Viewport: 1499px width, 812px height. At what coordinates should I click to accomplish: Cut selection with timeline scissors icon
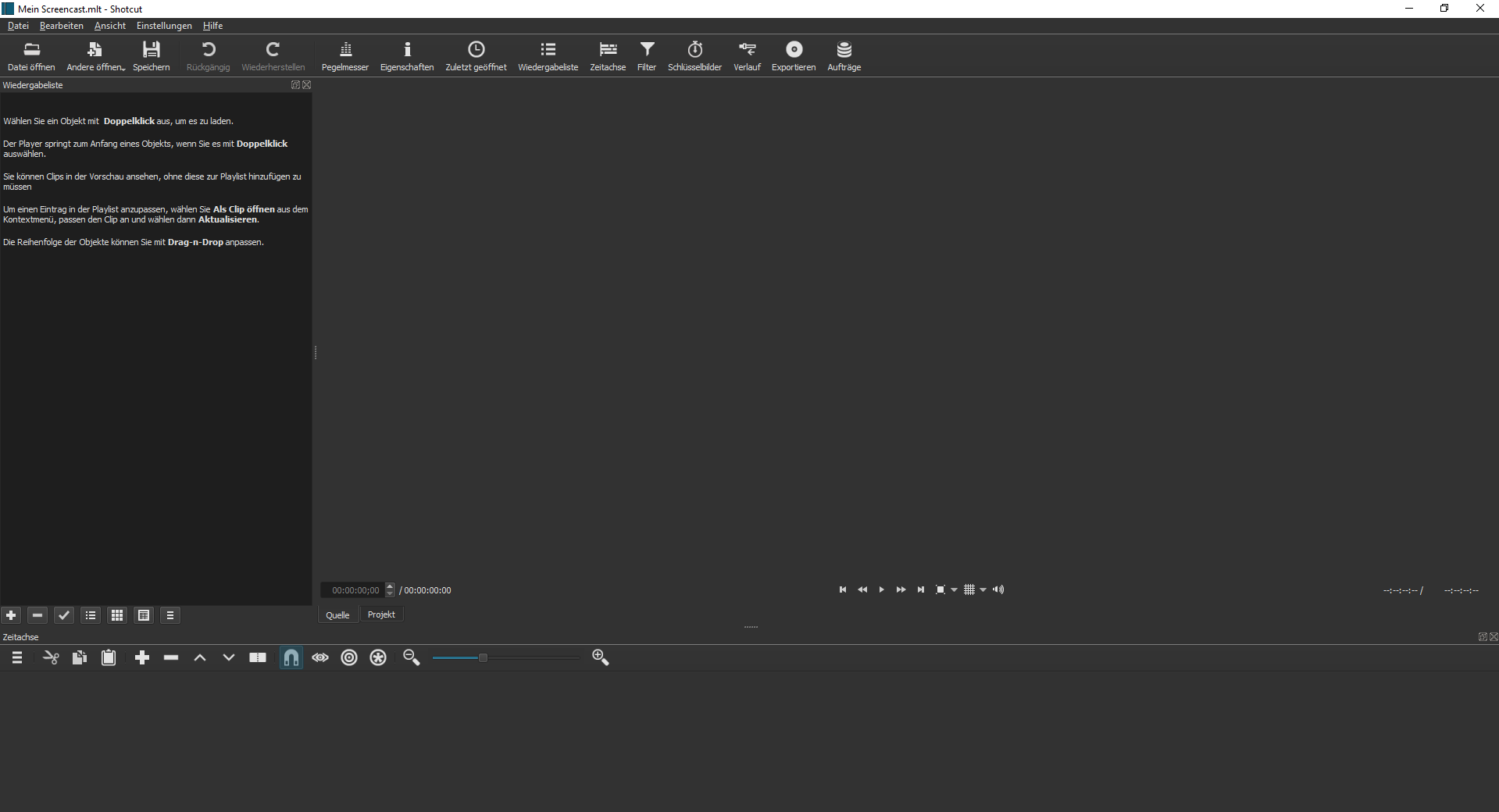[x=51, y=657]
